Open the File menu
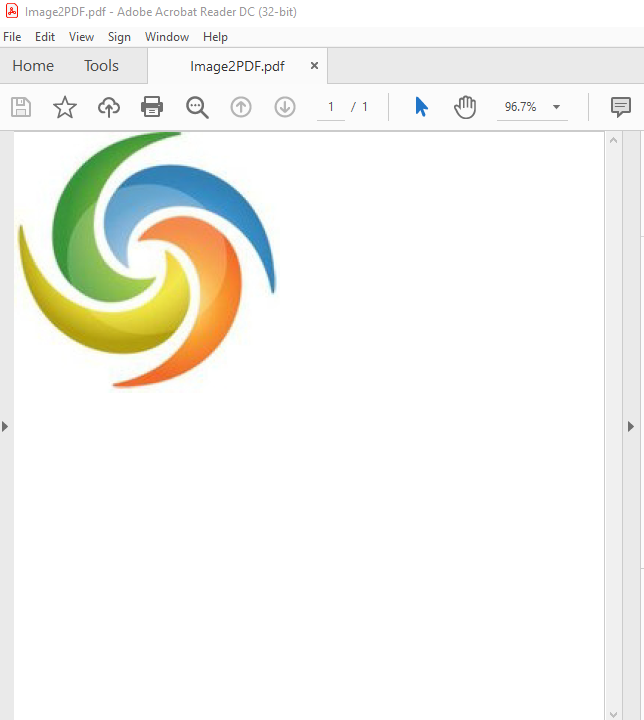Viewport: 644px width, 720px height. (12, 37)
